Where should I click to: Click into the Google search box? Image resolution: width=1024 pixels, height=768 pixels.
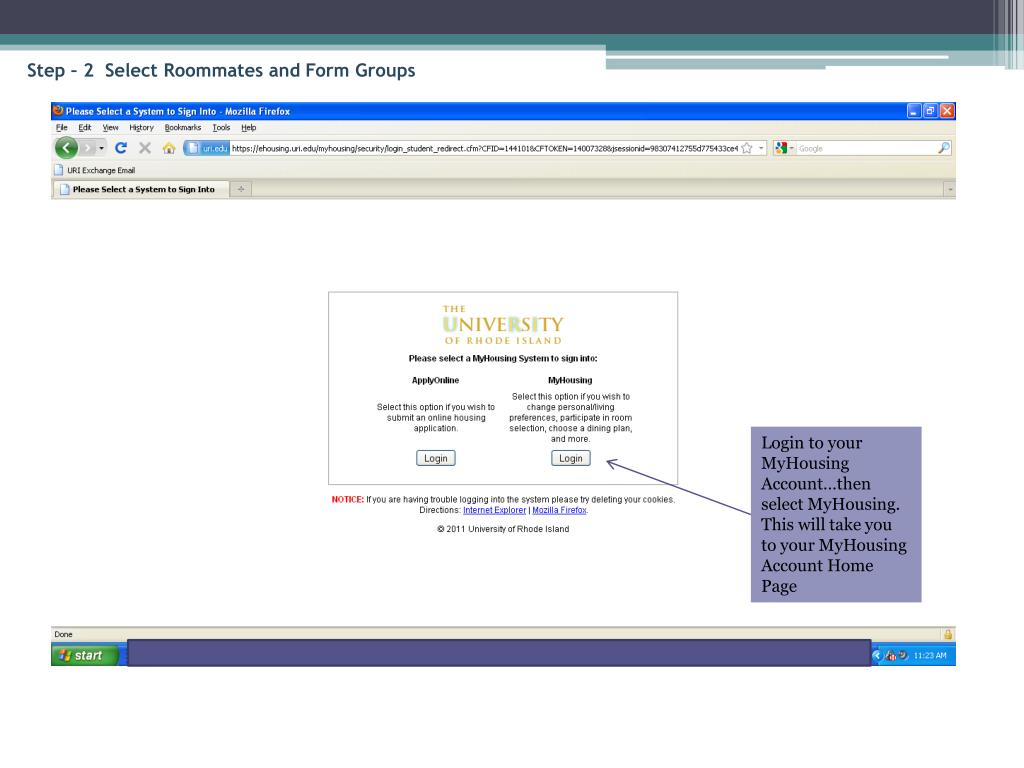click(x=866, y=148)
